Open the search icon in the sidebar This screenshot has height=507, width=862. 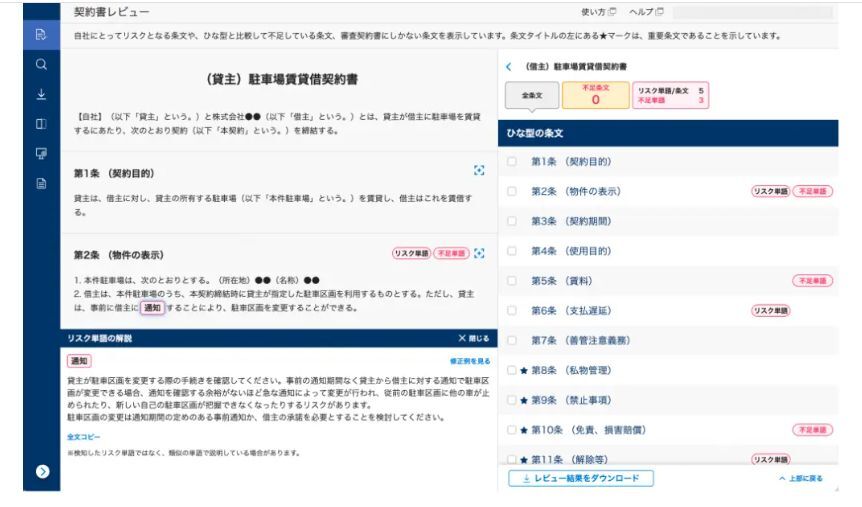41,64
